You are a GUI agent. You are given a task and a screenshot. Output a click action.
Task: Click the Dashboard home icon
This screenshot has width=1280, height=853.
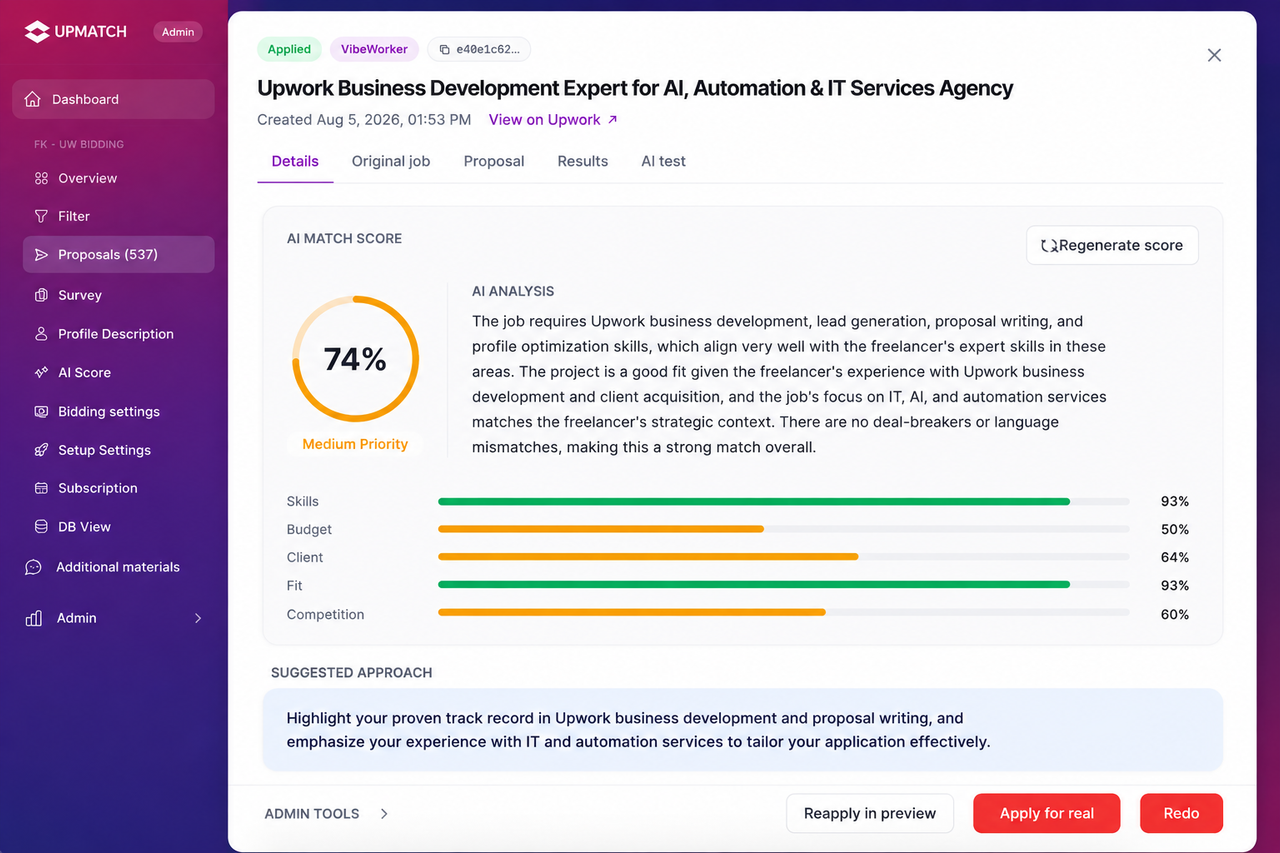(x=33, y=99)
